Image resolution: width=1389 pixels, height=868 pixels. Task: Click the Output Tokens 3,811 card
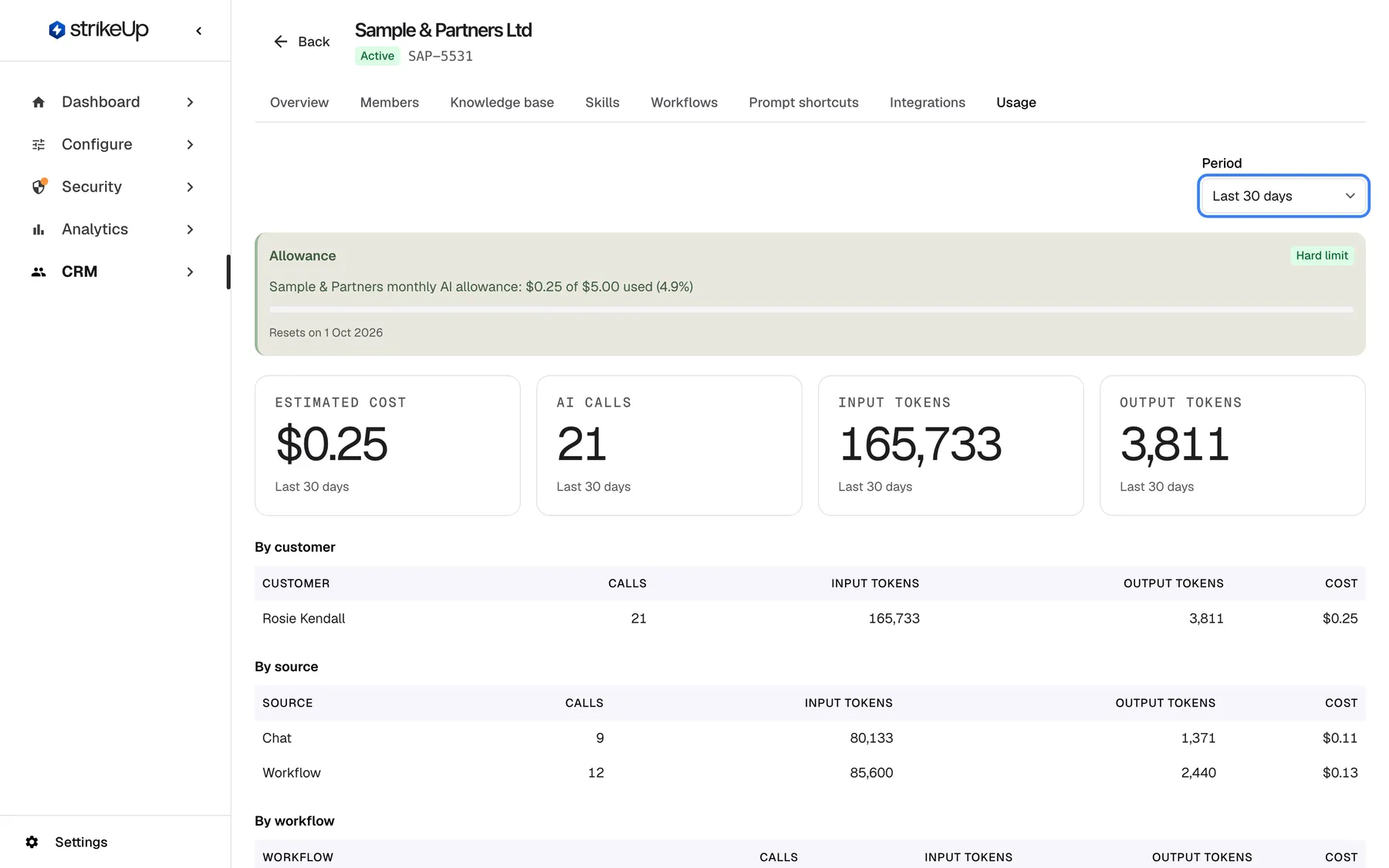[1232, 445]
